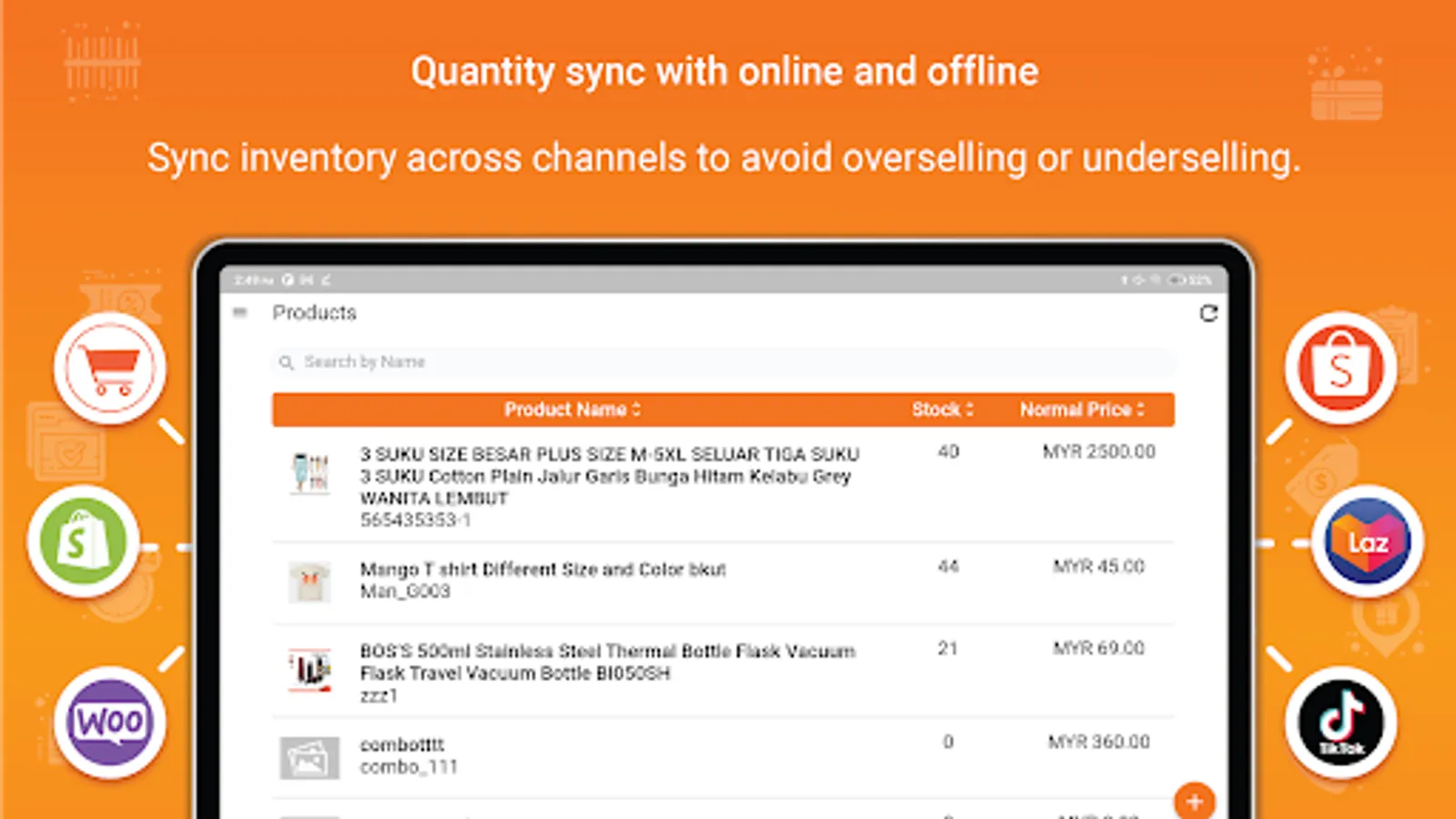Open the Mango T shirt product thumbnail
Image resolution: width=1456 pixels, height=819 pixels.
309,581
